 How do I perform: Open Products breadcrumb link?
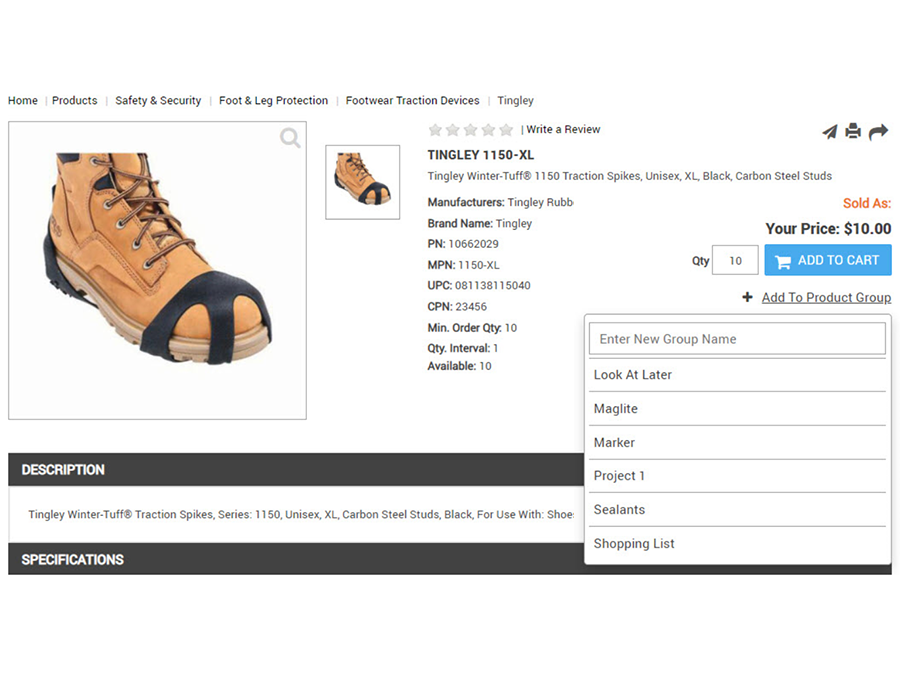(75, 100)
